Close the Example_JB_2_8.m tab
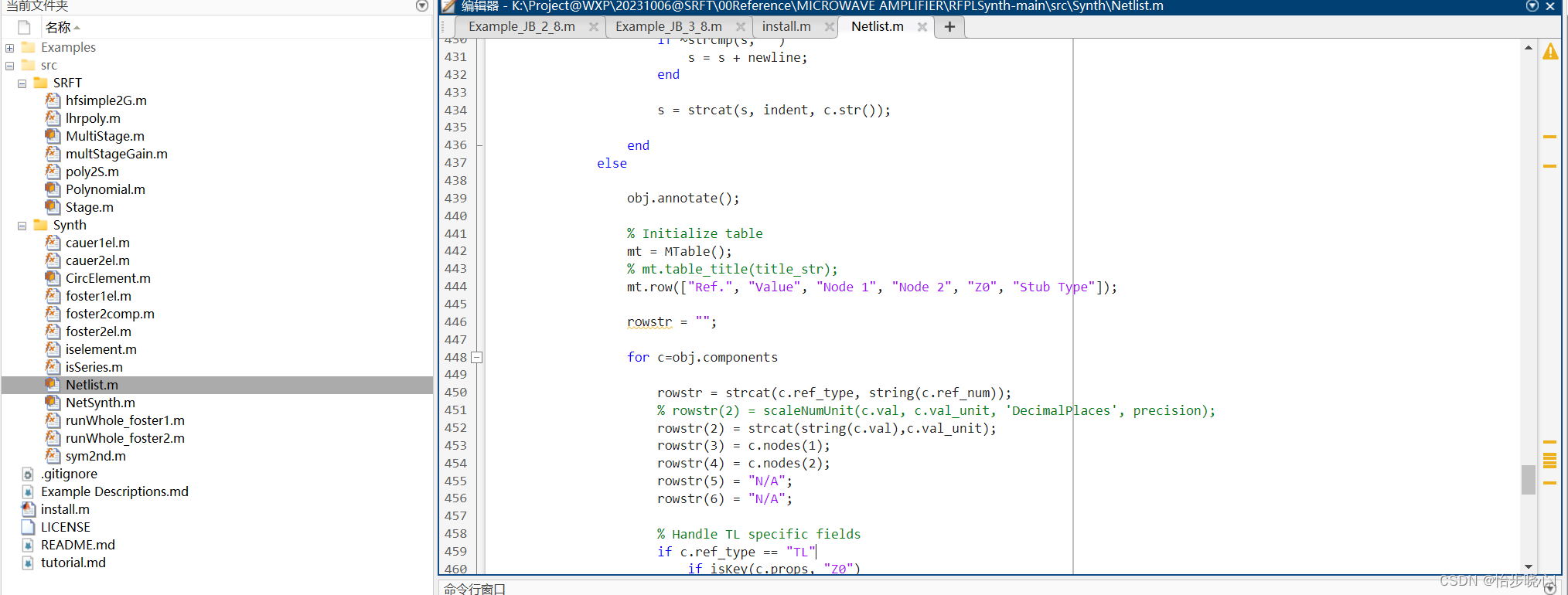Screen dimensions: 1568x595 click(594, 27)
